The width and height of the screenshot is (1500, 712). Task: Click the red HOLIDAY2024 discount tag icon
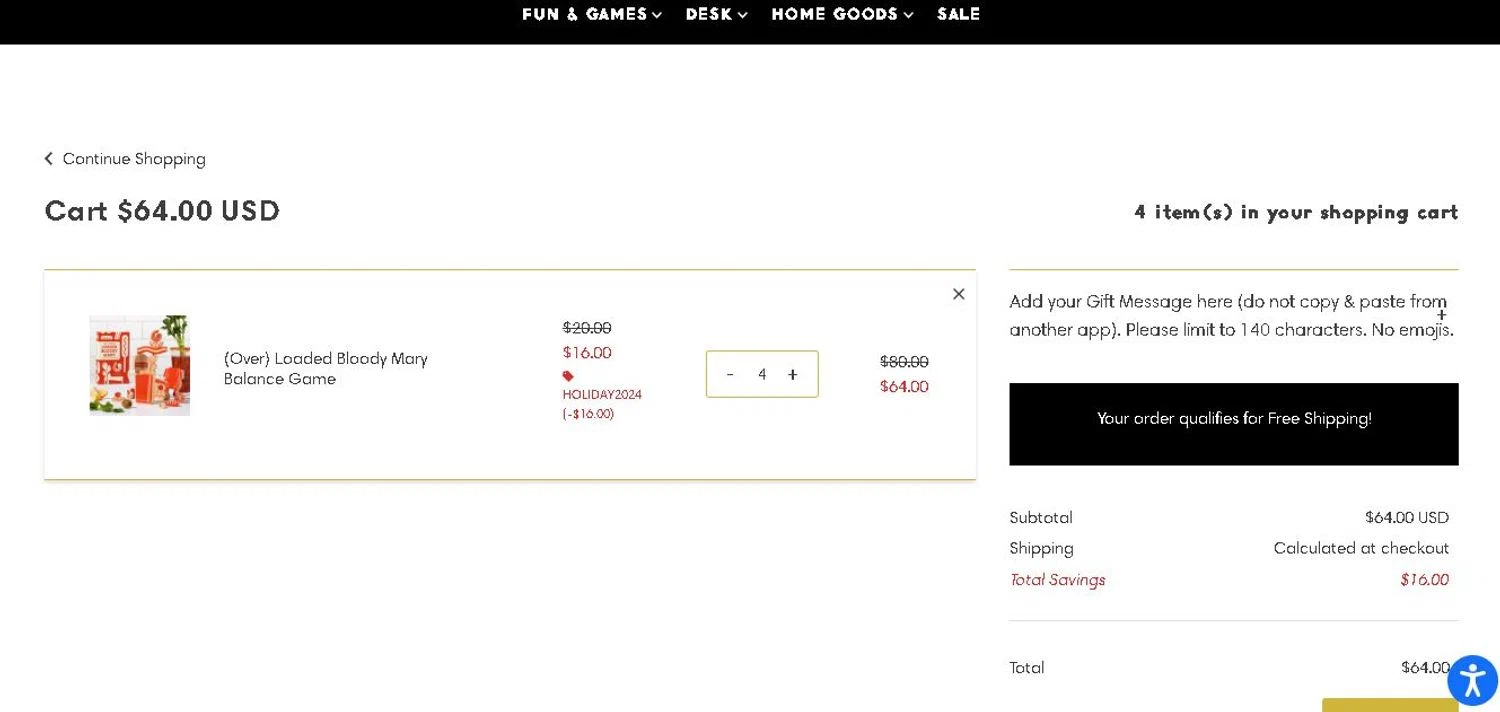point(568,376)
